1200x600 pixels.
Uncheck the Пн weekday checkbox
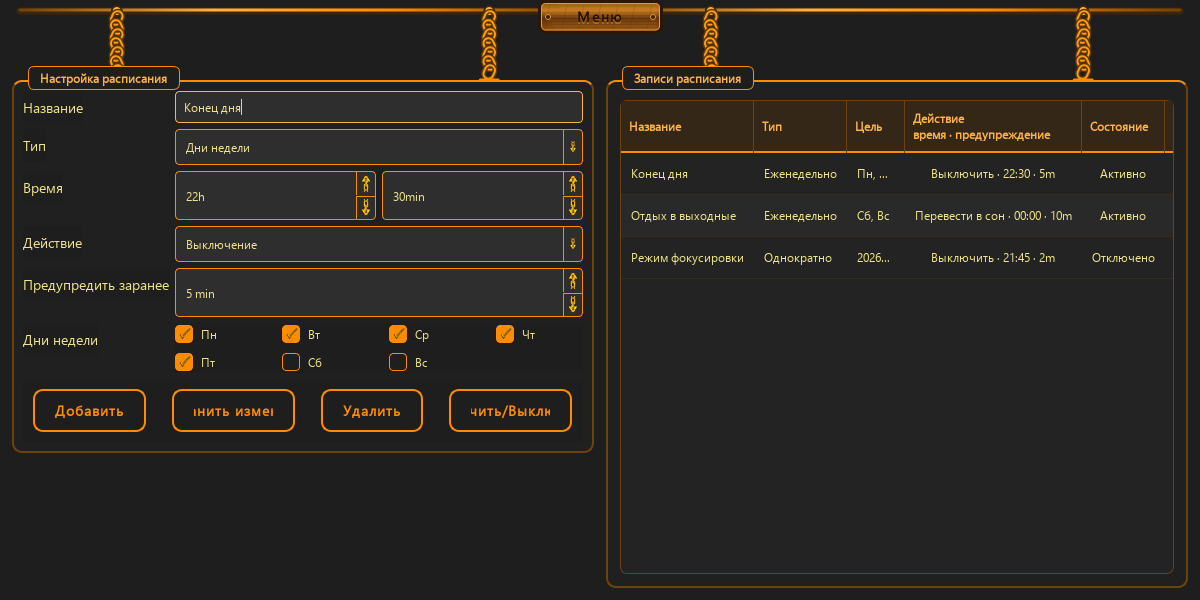(184, 334)
